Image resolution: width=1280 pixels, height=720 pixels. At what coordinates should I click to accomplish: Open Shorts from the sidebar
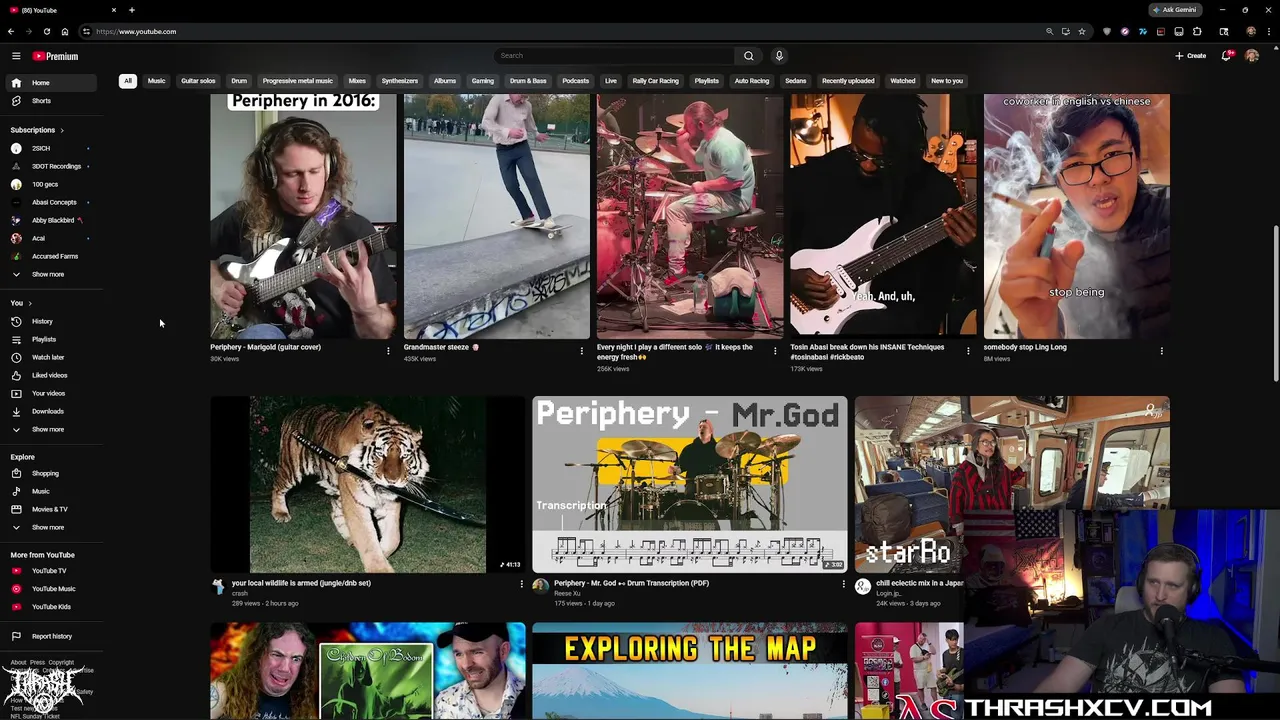[x=53, y=101]
